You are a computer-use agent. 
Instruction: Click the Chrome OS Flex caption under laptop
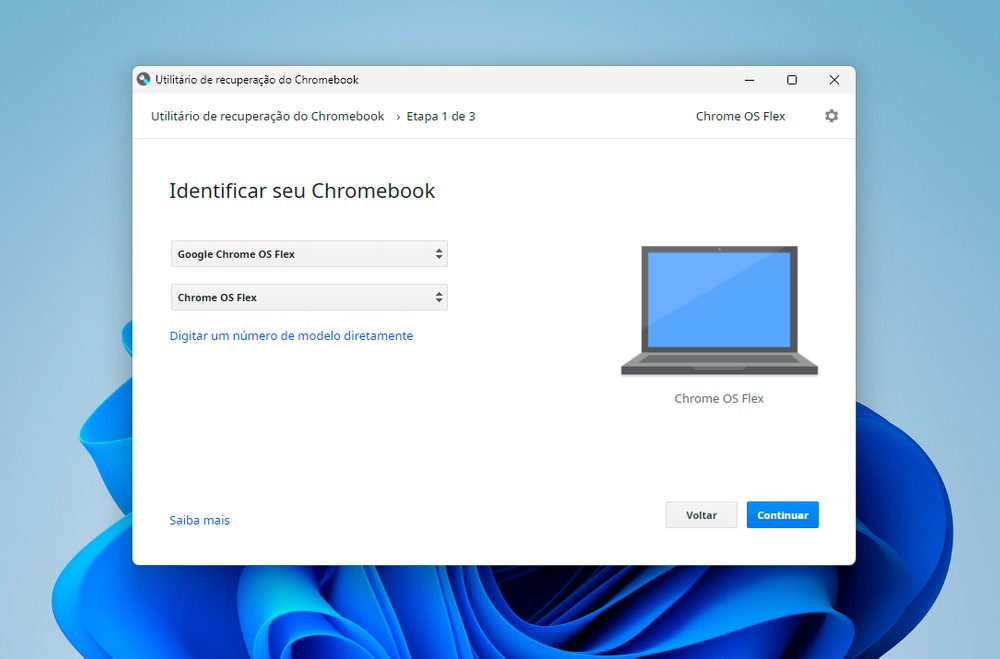click(719, 398)
